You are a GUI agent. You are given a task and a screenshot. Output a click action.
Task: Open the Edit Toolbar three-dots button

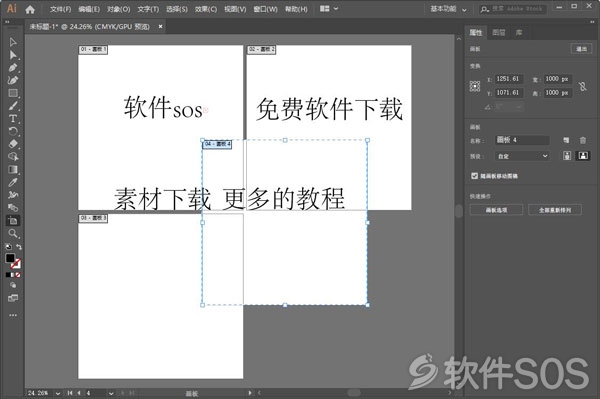(13, 315)
